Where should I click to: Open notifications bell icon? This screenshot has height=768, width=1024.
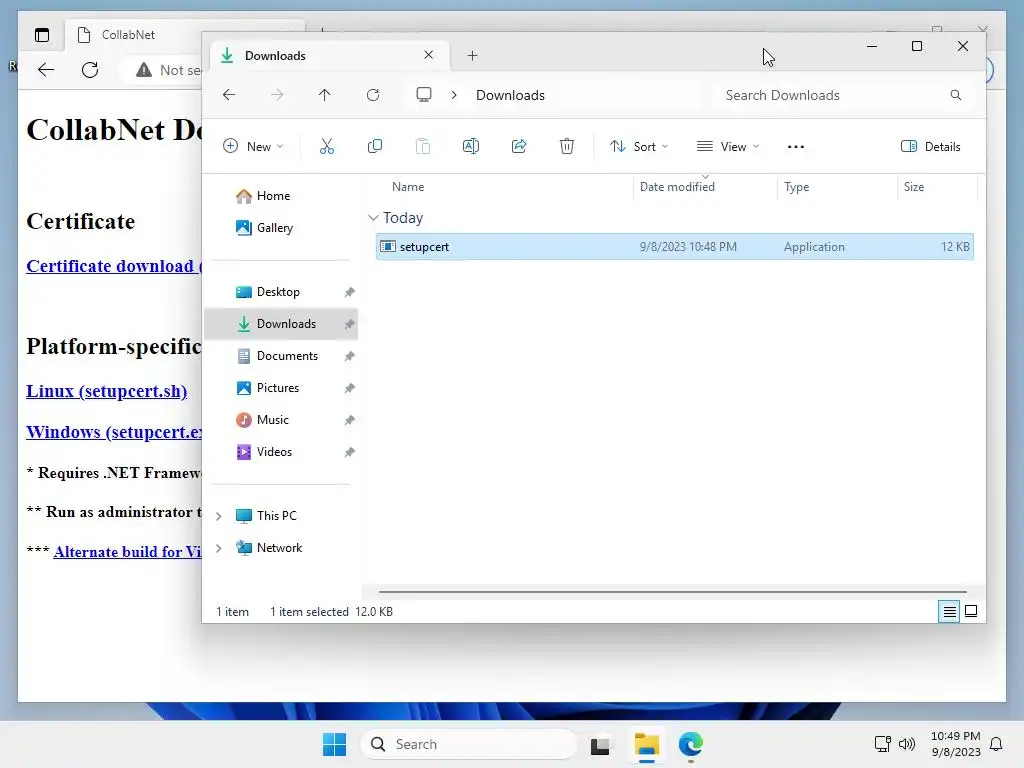(997, 744)
